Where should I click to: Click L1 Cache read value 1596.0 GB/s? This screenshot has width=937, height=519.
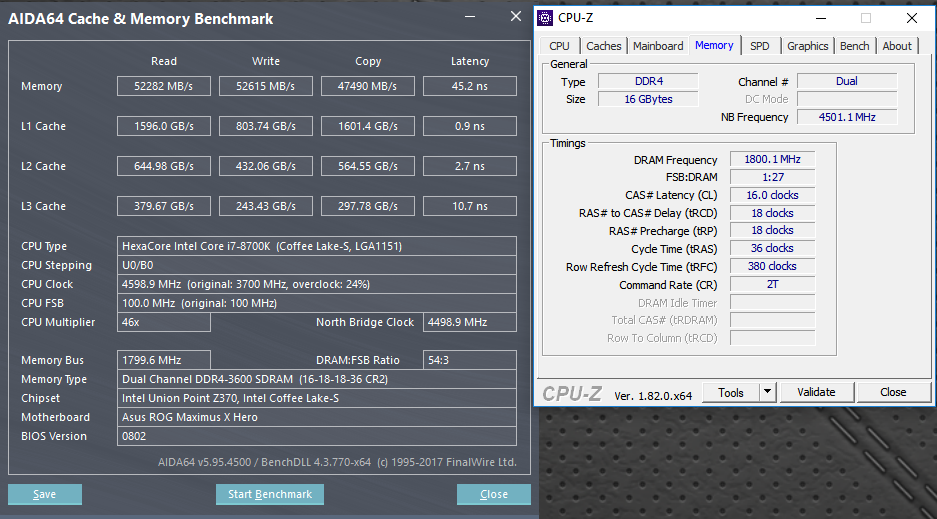click(x=164, y=126)
